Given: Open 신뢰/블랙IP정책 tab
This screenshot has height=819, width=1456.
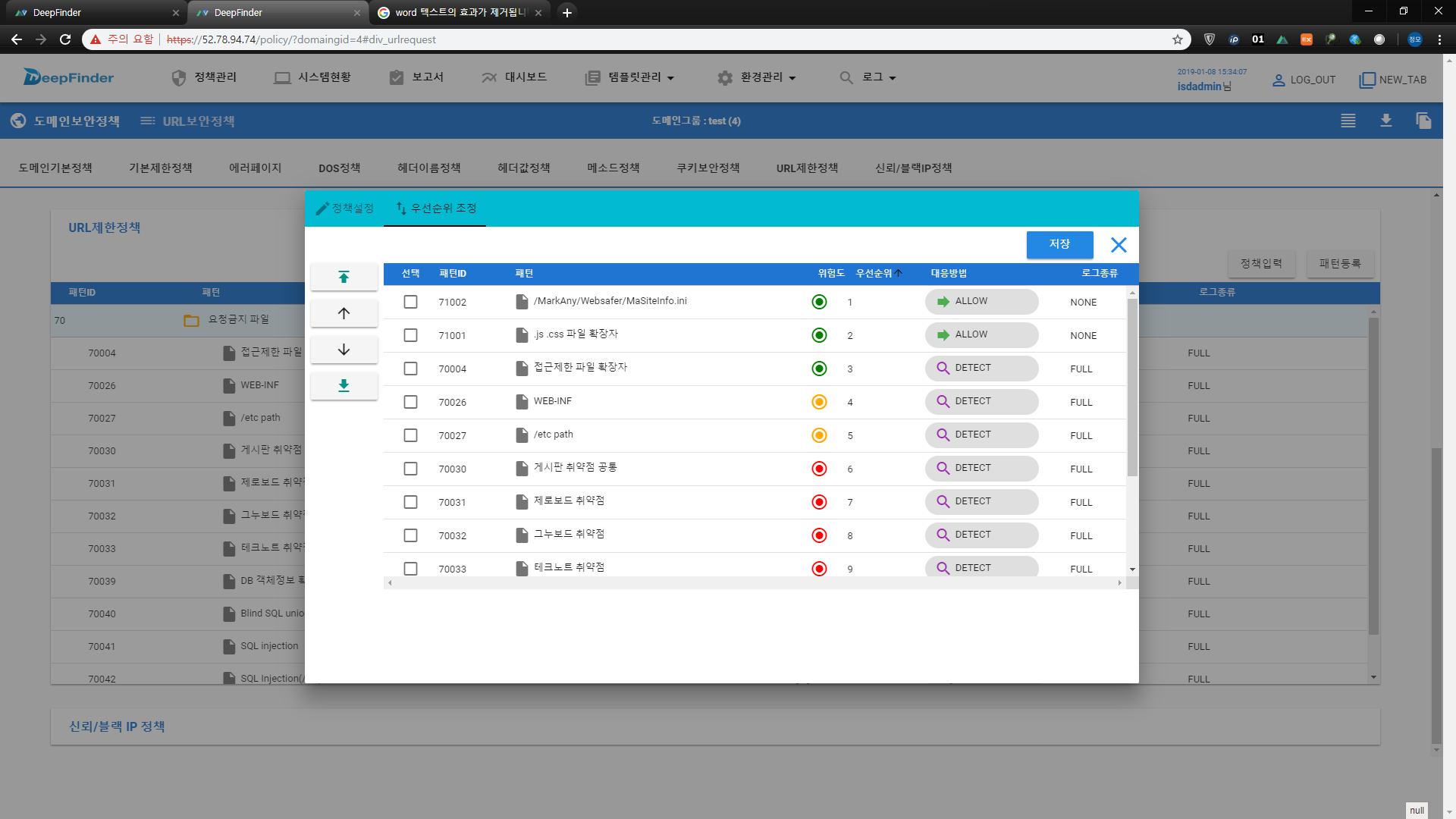Looking at the screenshot, I should [912, 167].
